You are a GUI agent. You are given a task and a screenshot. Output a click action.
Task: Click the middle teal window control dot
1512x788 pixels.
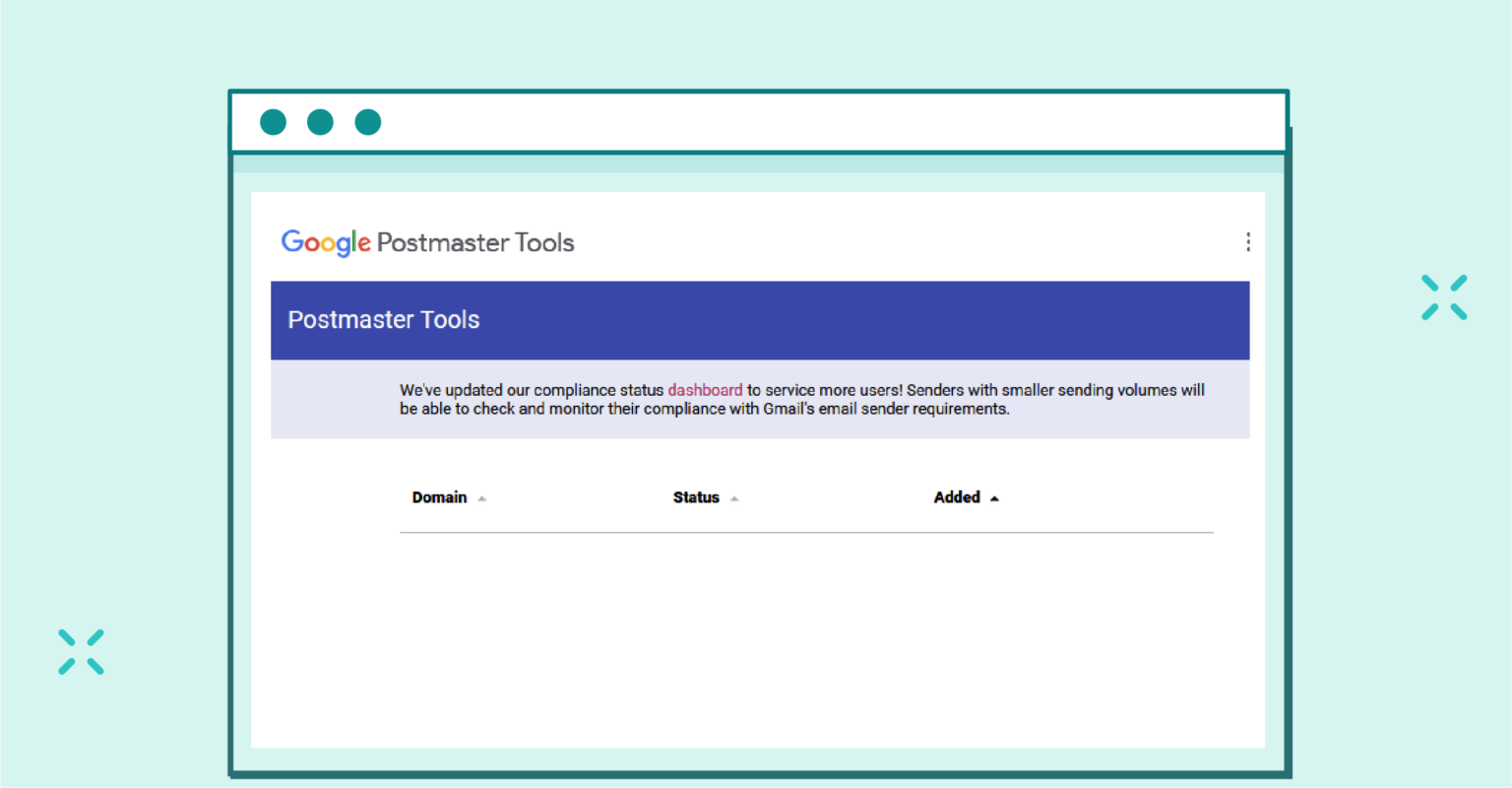click(x=320, y=121)
